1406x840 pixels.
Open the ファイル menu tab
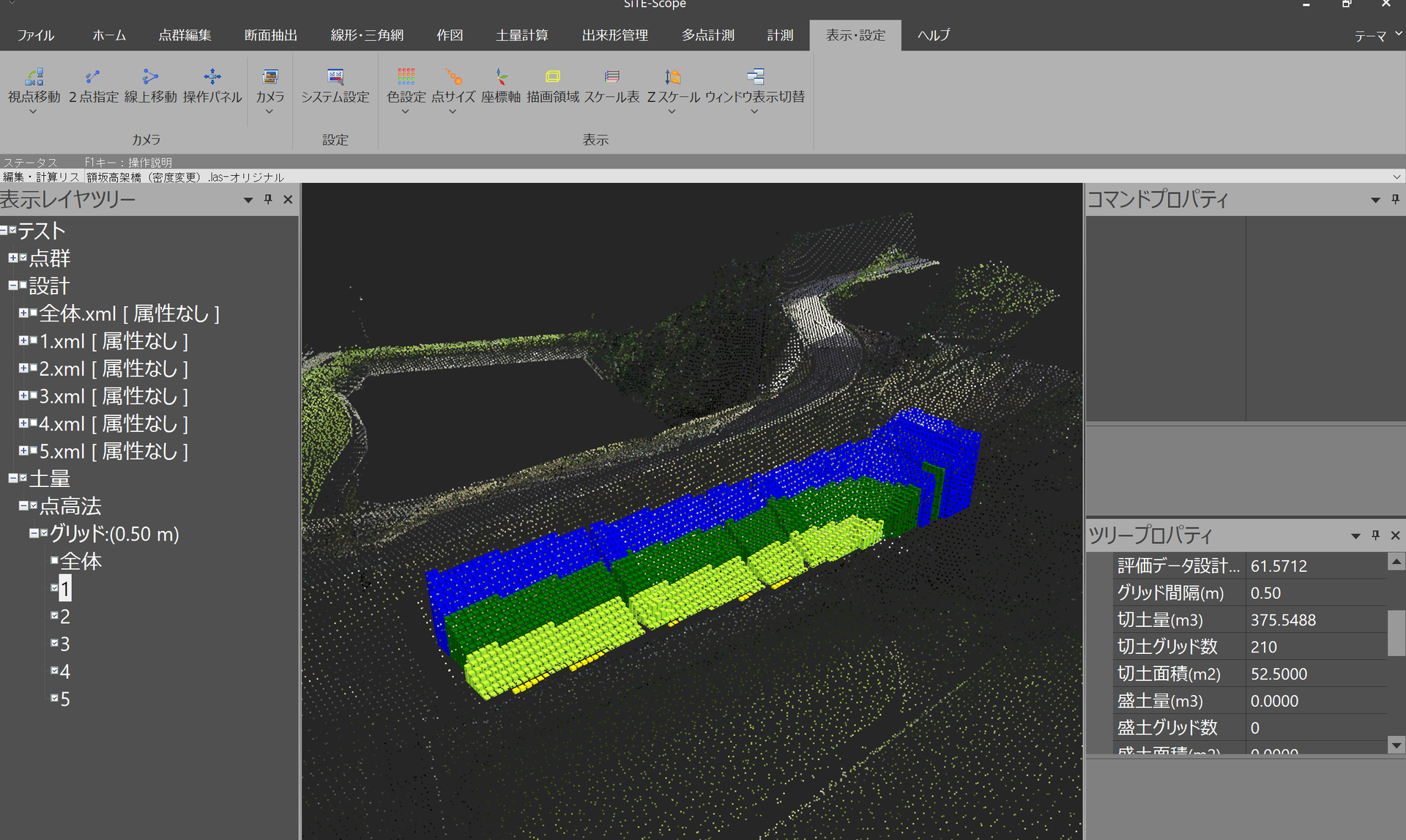pyautogui.click(x=35, y=35)
